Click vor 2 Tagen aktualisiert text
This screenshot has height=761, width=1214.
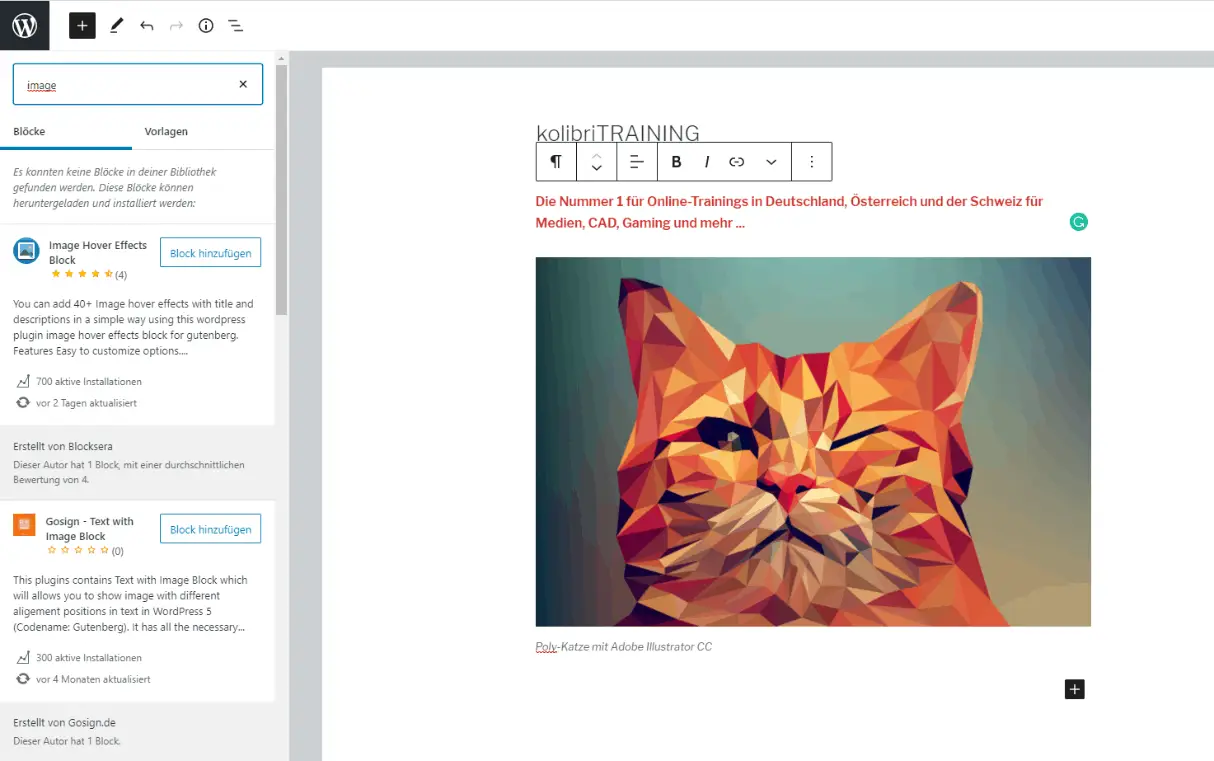tap(86, 403)
